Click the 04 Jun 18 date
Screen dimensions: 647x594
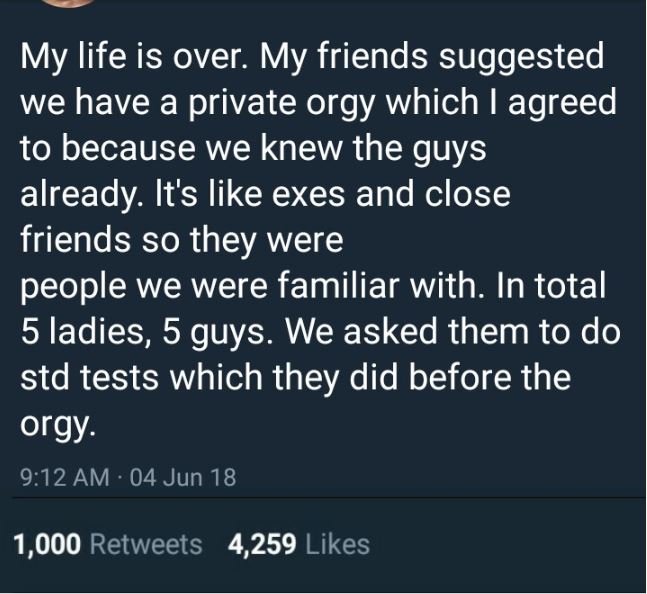pos(183,477)
